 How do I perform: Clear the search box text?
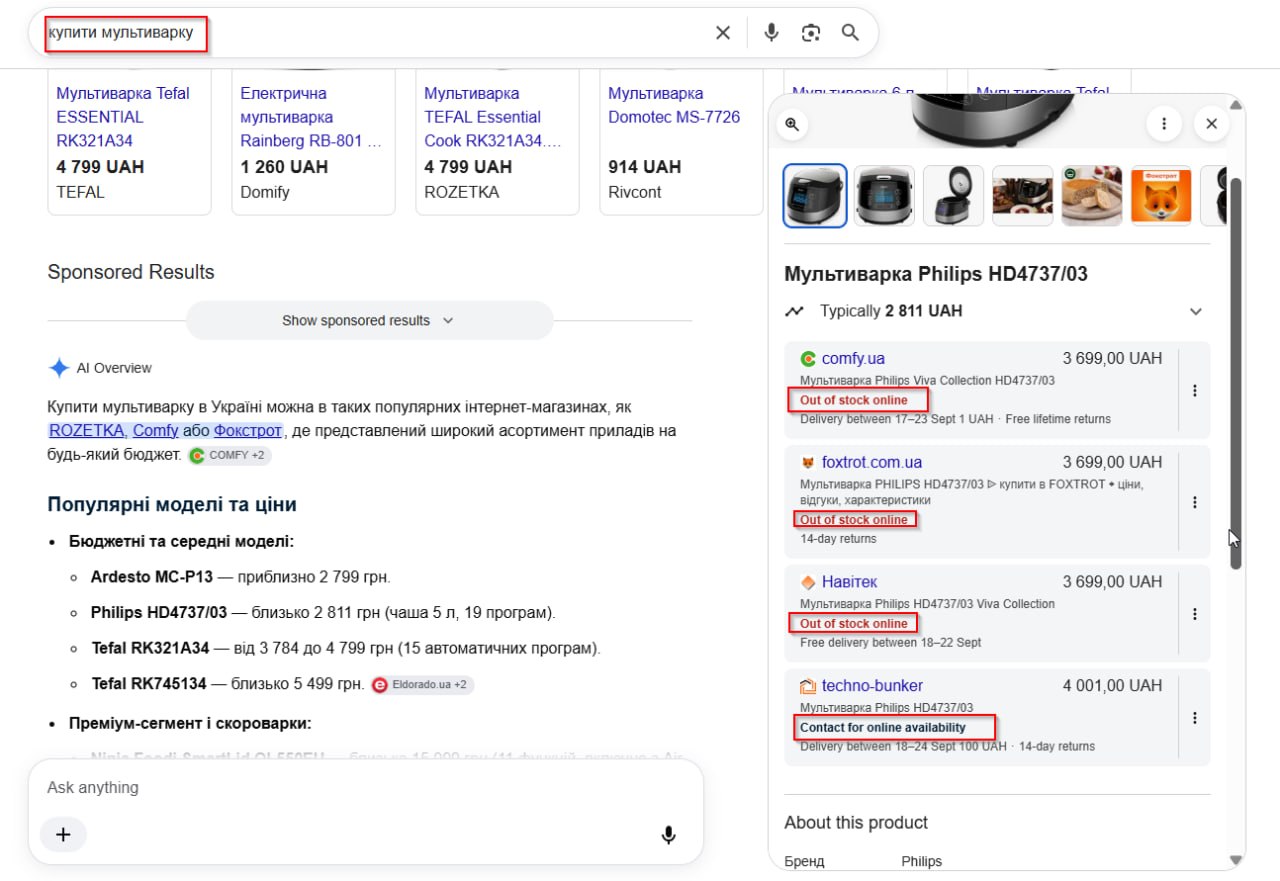pyautogui.click(x=723, y=33)
